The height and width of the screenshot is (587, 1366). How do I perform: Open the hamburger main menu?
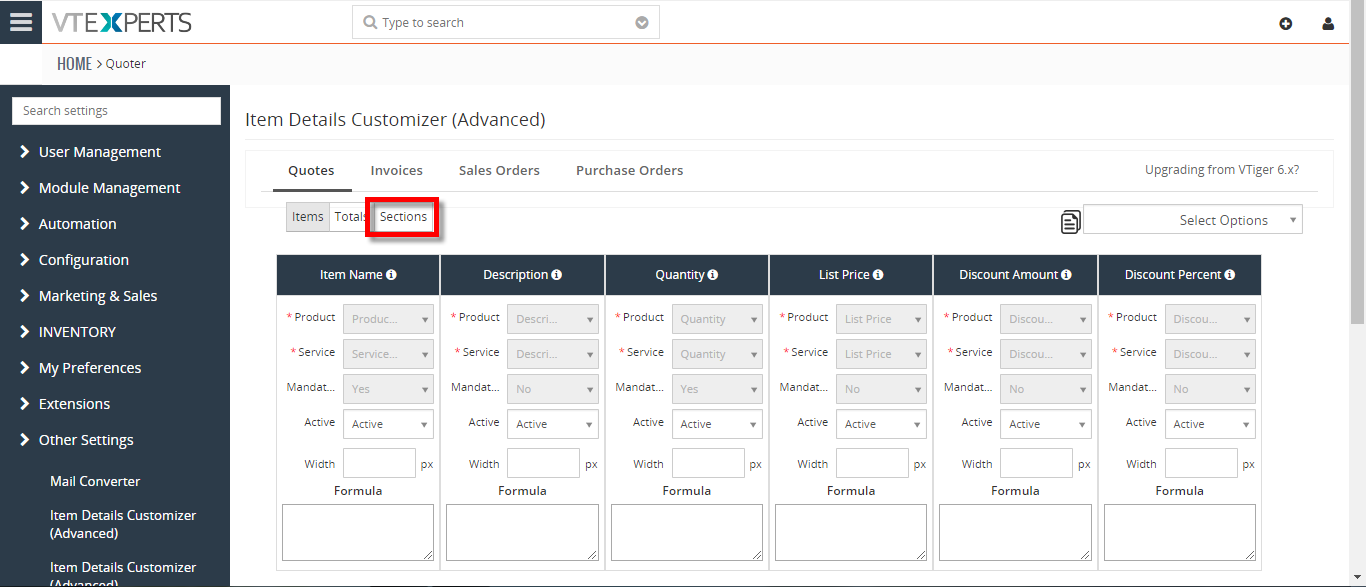pos(21,22)
